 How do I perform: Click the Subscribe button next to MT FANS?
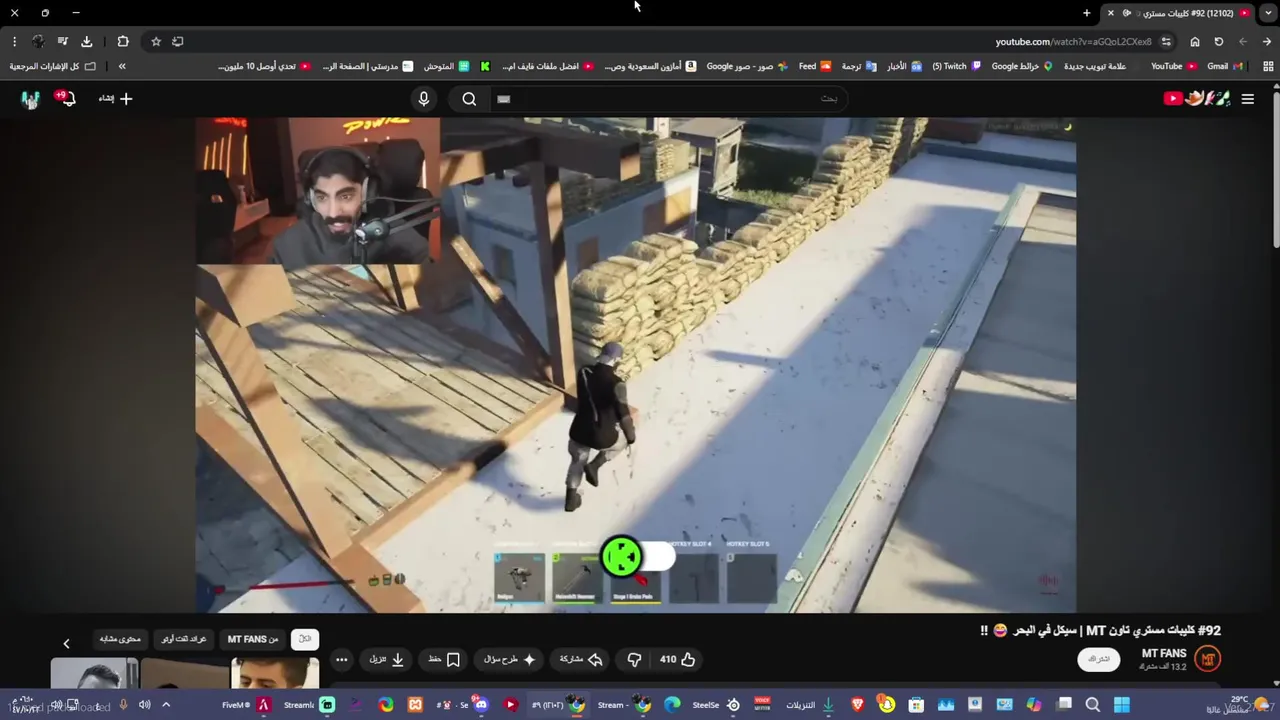pos(1099,659)
